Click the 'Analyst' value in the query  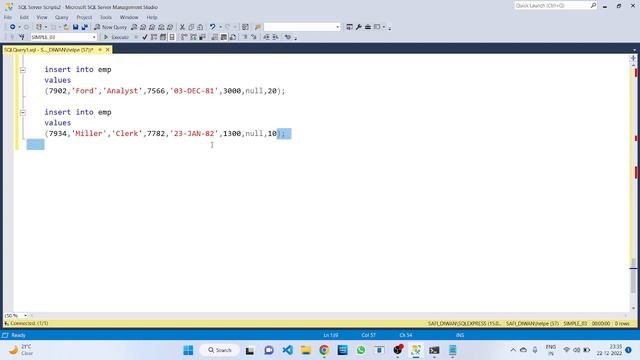pyautogui.click(x=122, y=91)
